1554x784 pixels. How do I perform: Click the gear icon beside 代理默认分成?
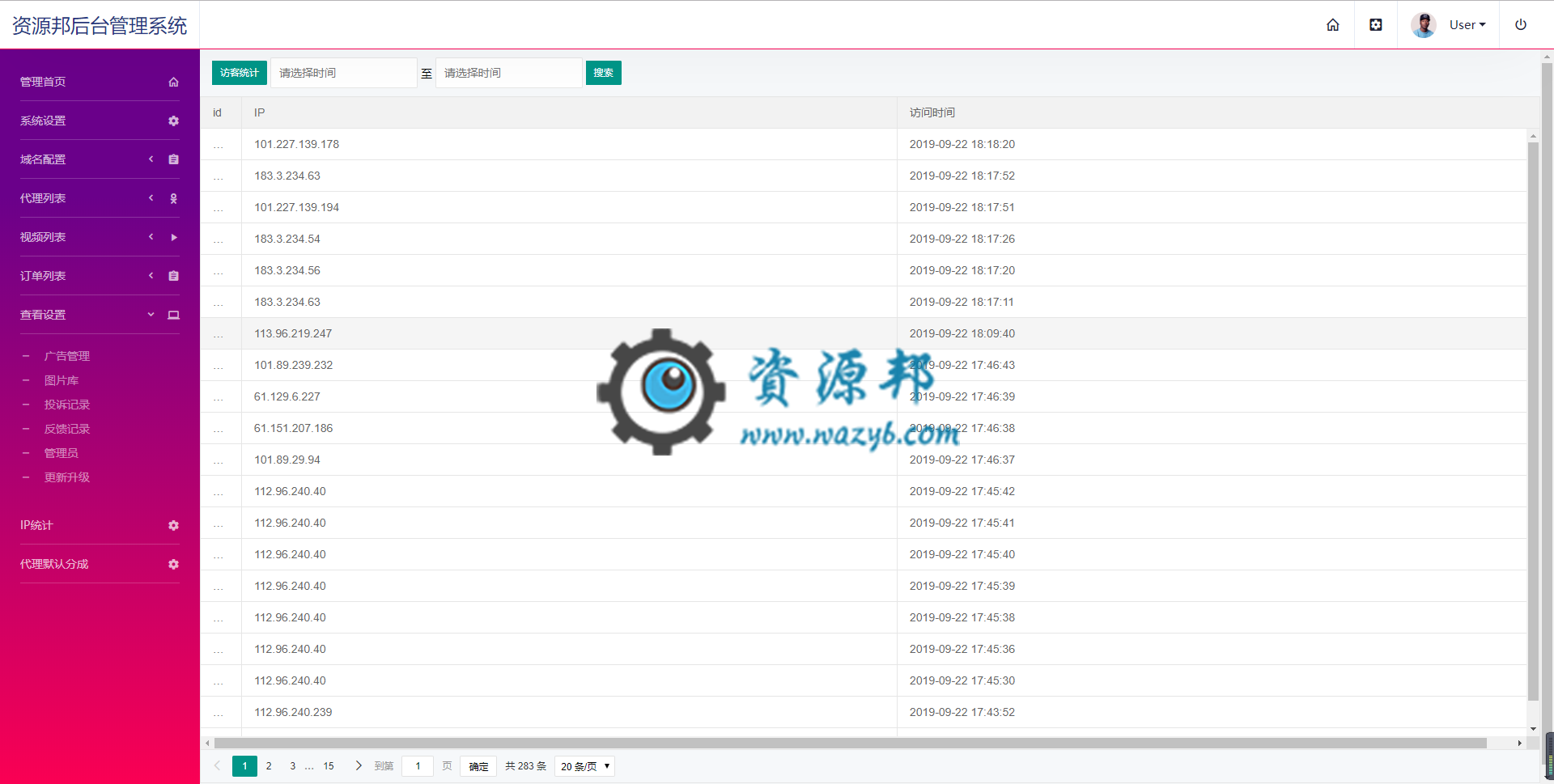[x=173, y=564]
